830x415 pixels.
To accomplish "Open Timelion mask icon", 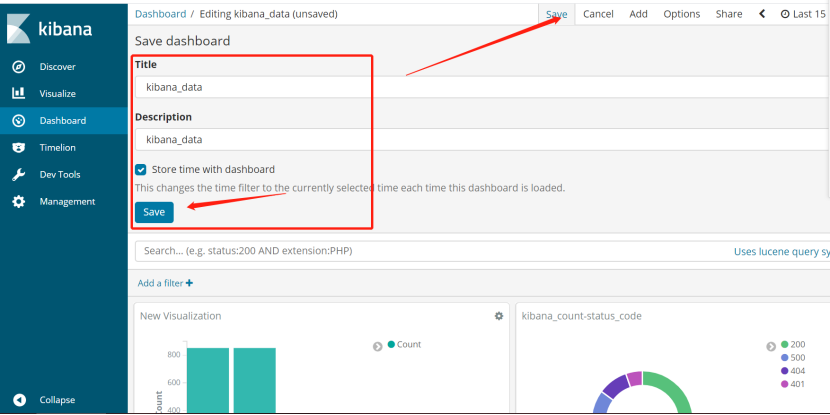I will click(x=19, y=148).
